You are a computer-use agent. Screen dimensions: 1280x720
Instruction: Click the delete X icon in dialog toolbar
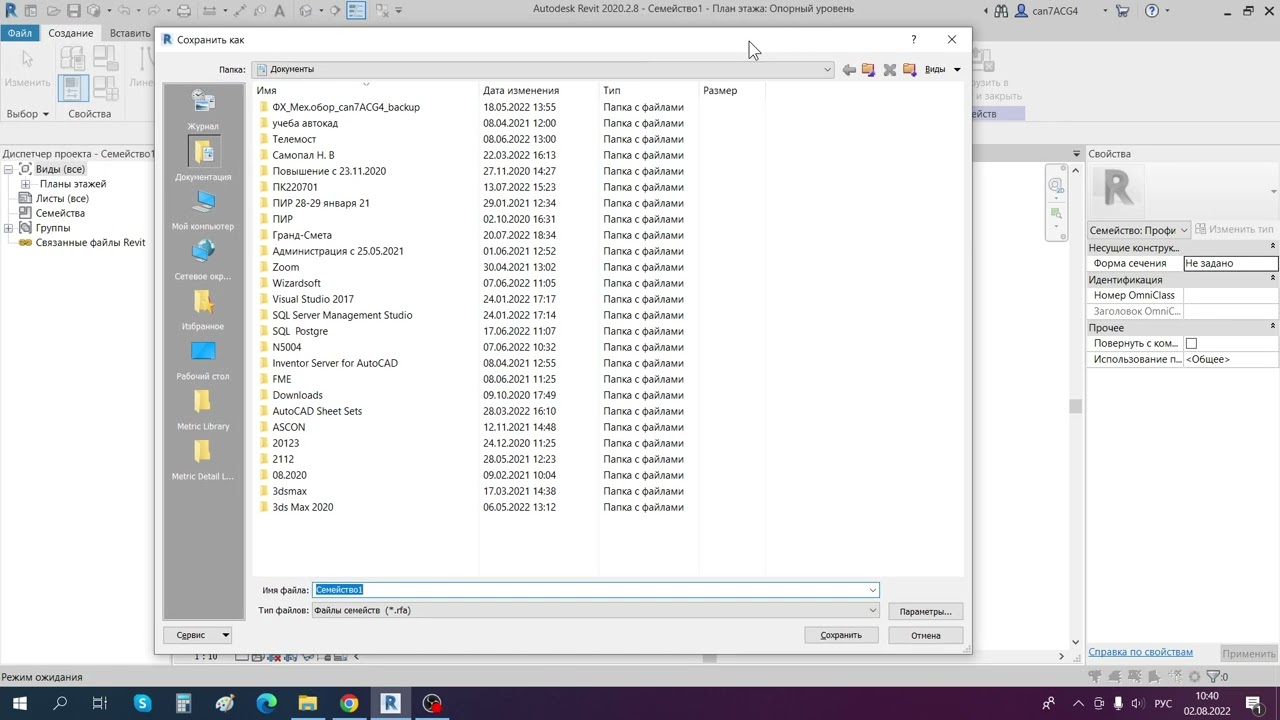click(x=889, y=69)
